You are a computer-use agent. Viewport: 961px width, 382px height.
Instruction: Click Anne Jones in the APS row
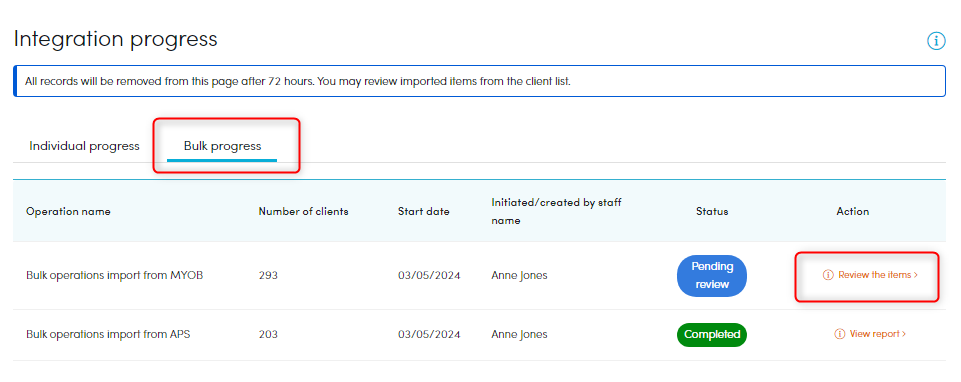tap(519, 335)
